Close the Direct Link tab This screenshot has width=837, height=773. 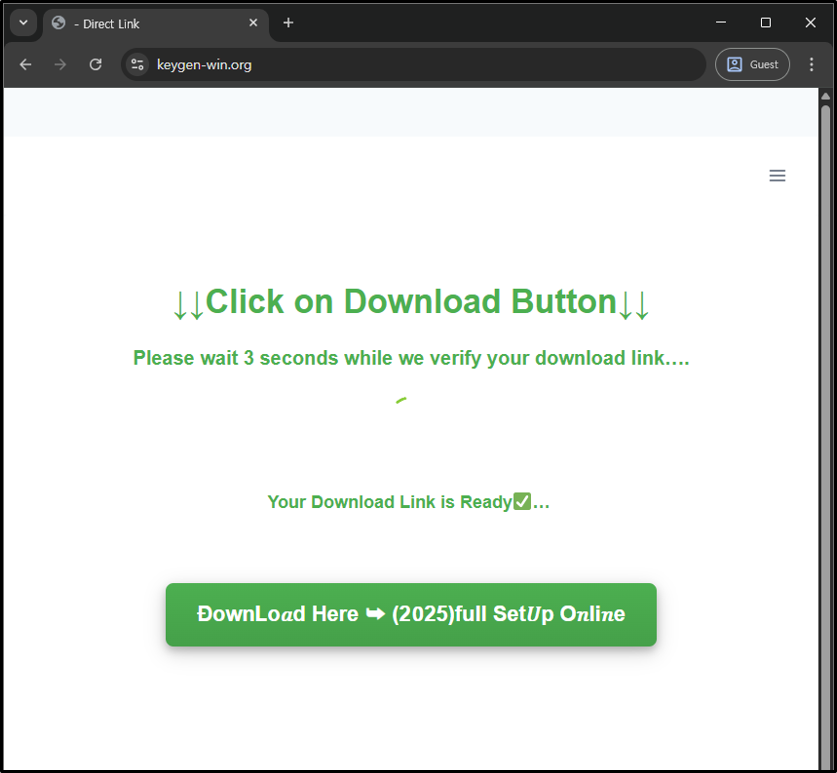[253, 22]
